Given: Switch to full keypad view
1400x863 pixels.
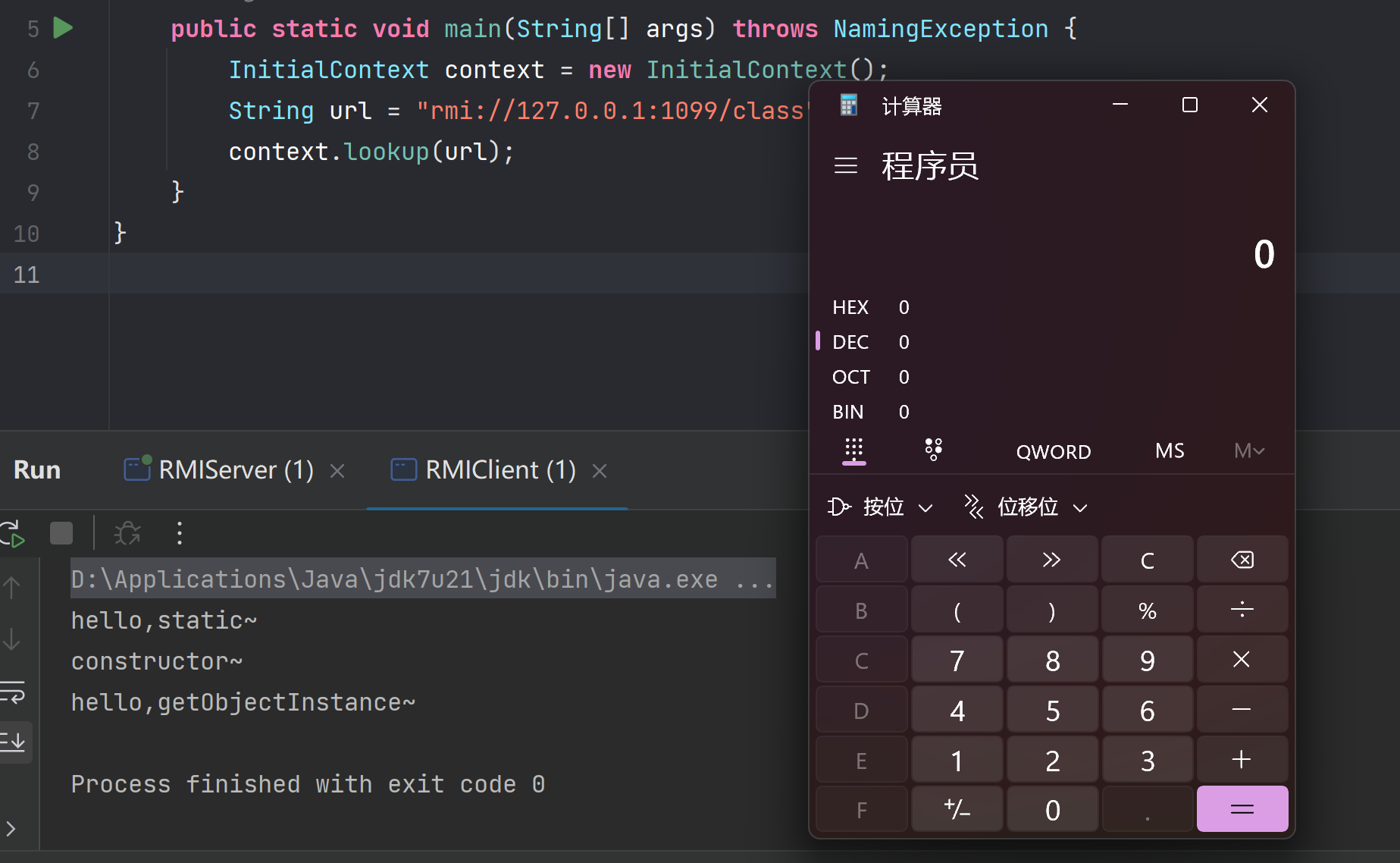Looking at the screenshot, I should [854, 450].
